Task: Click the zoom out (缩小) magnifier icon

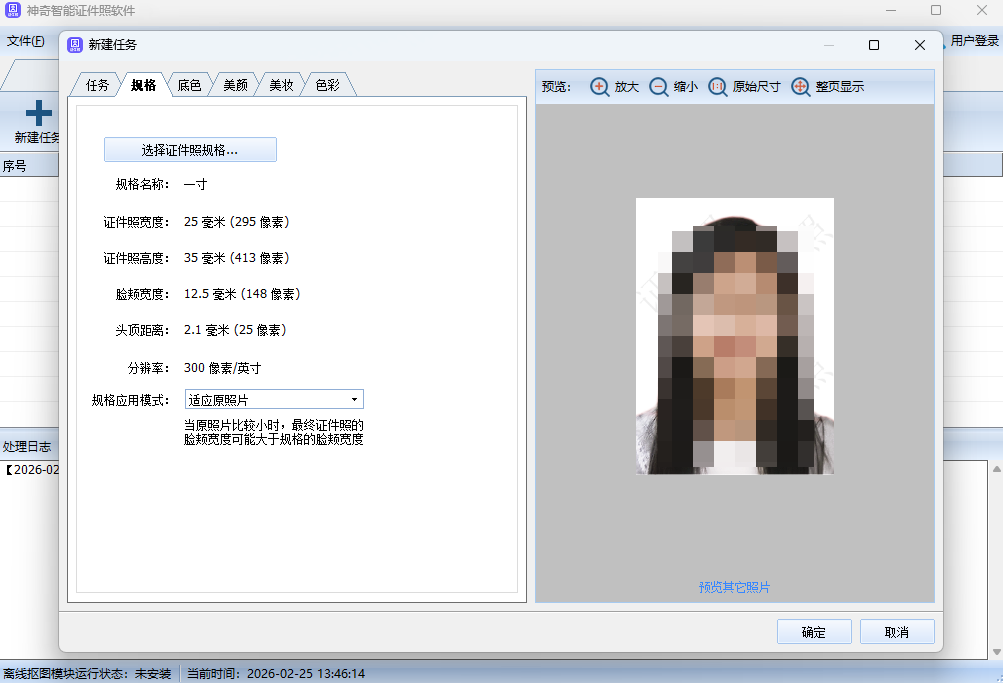Action: tap(659, 87)
